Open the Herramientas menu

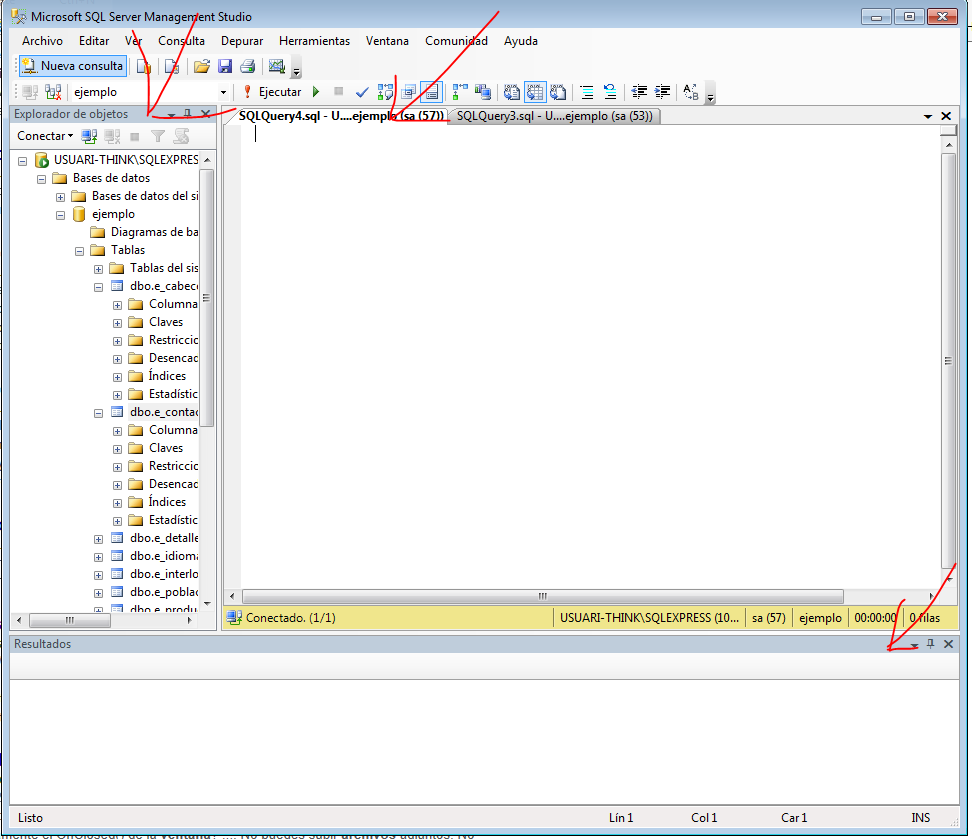click(x=314, y=41)
